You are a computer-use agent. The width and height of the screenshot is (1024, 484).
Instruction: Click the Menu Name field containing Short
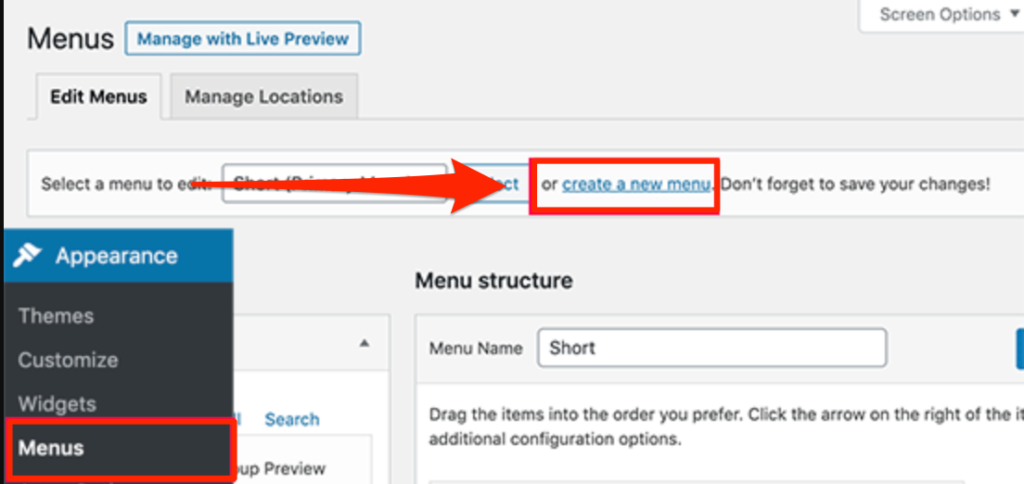click(712, 348)
